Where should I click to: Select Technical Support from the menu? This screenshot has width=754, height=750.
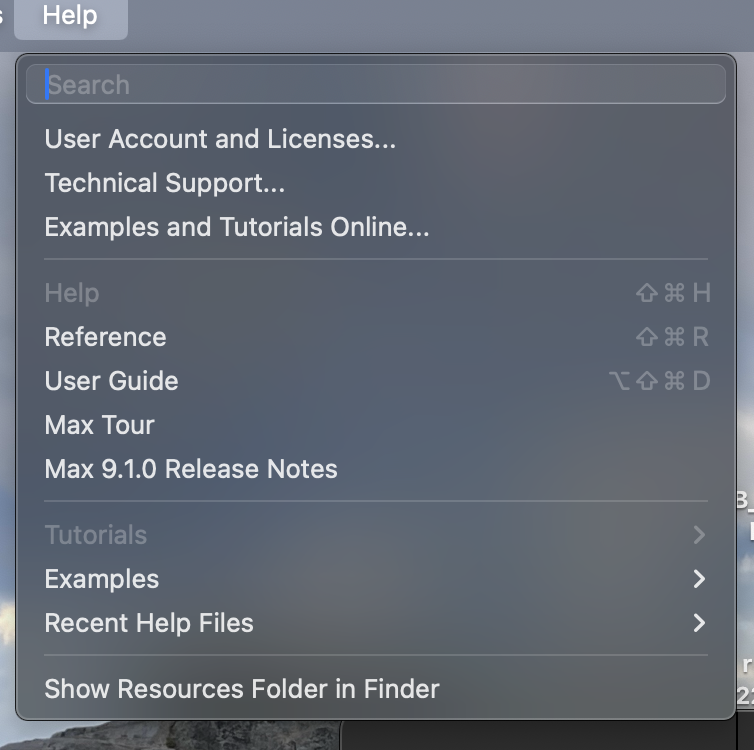point(165,183)
